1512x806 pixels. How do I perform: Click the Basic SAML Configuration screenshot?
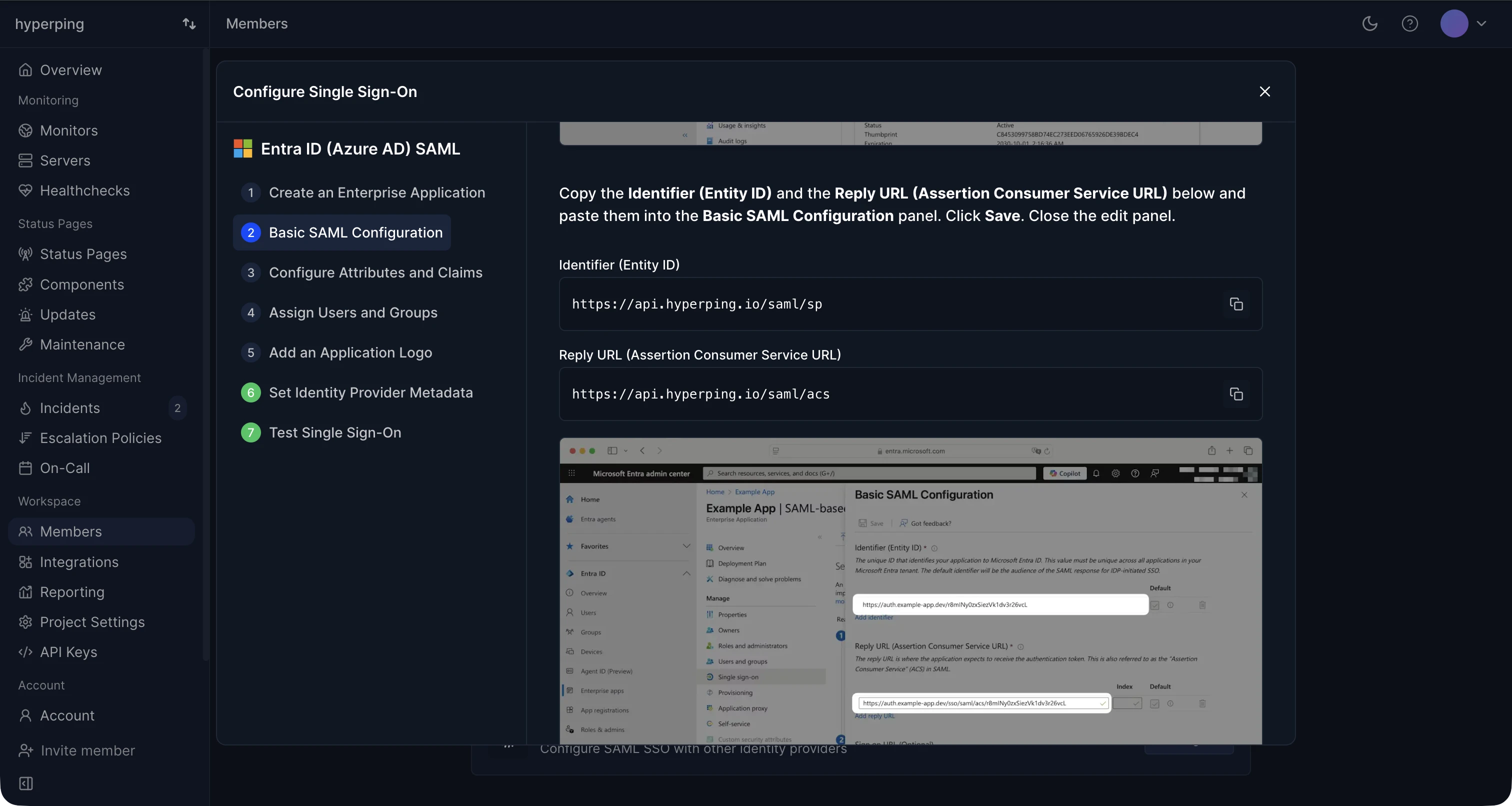910,591
